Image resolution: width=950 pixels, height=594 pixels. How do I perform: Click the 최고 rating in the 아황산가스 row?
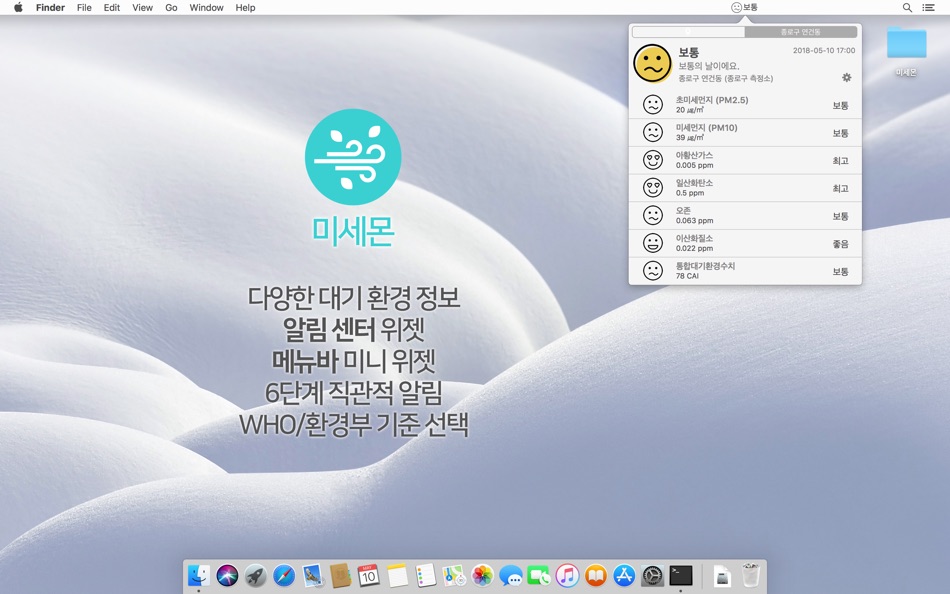[x=840, y=161]
